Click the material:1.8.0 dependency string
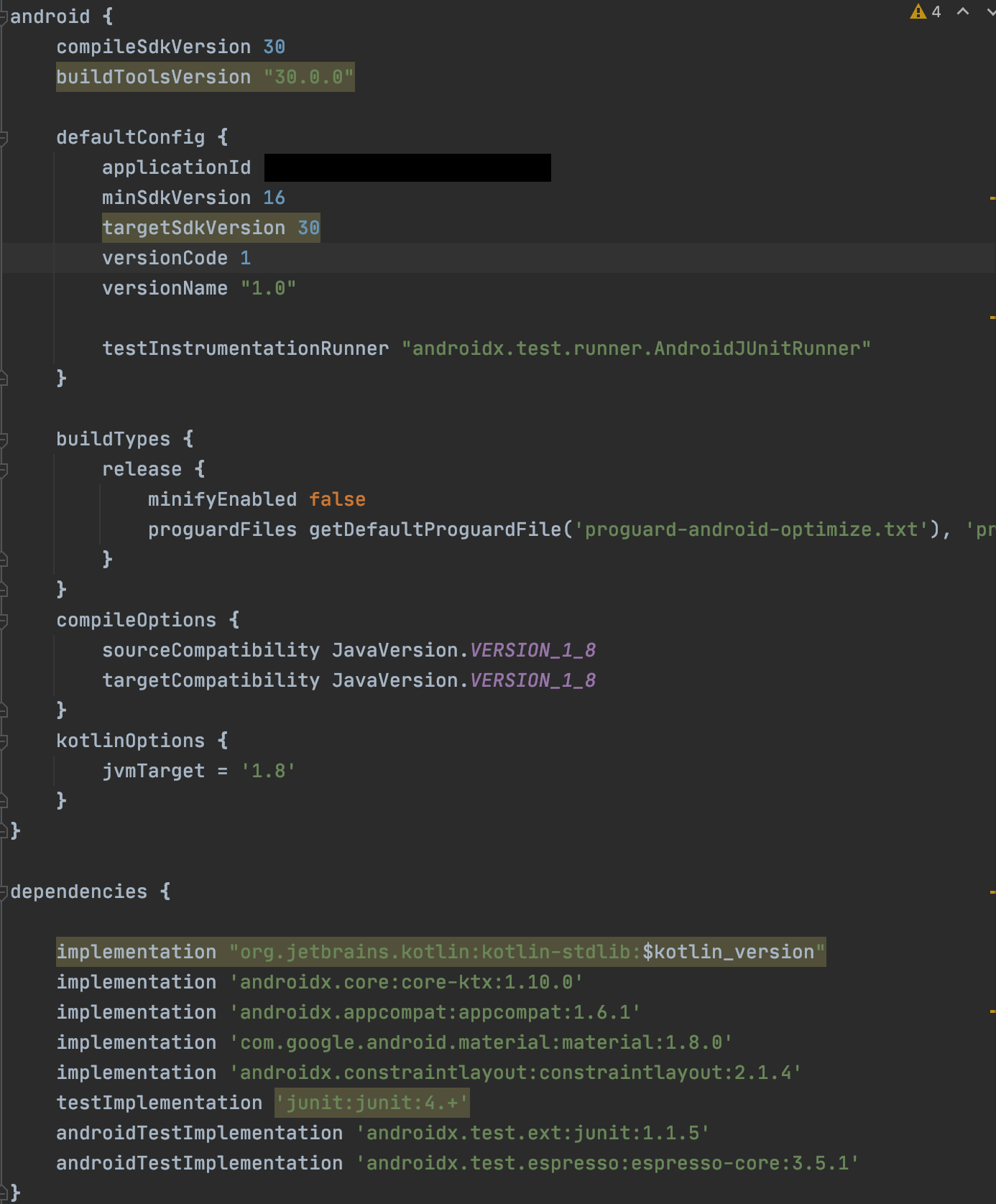 pos(481,1042)
